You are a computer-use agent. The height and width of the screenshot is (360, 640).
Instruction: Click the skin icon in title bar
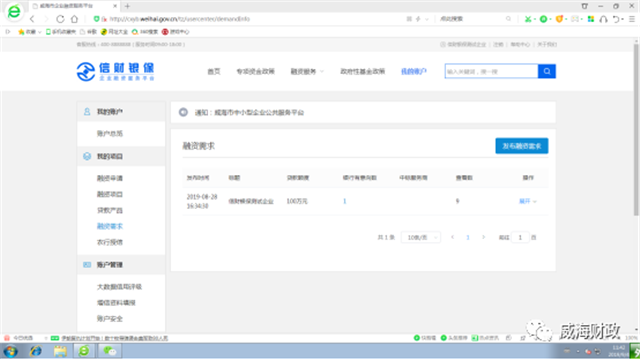point(584,6)
